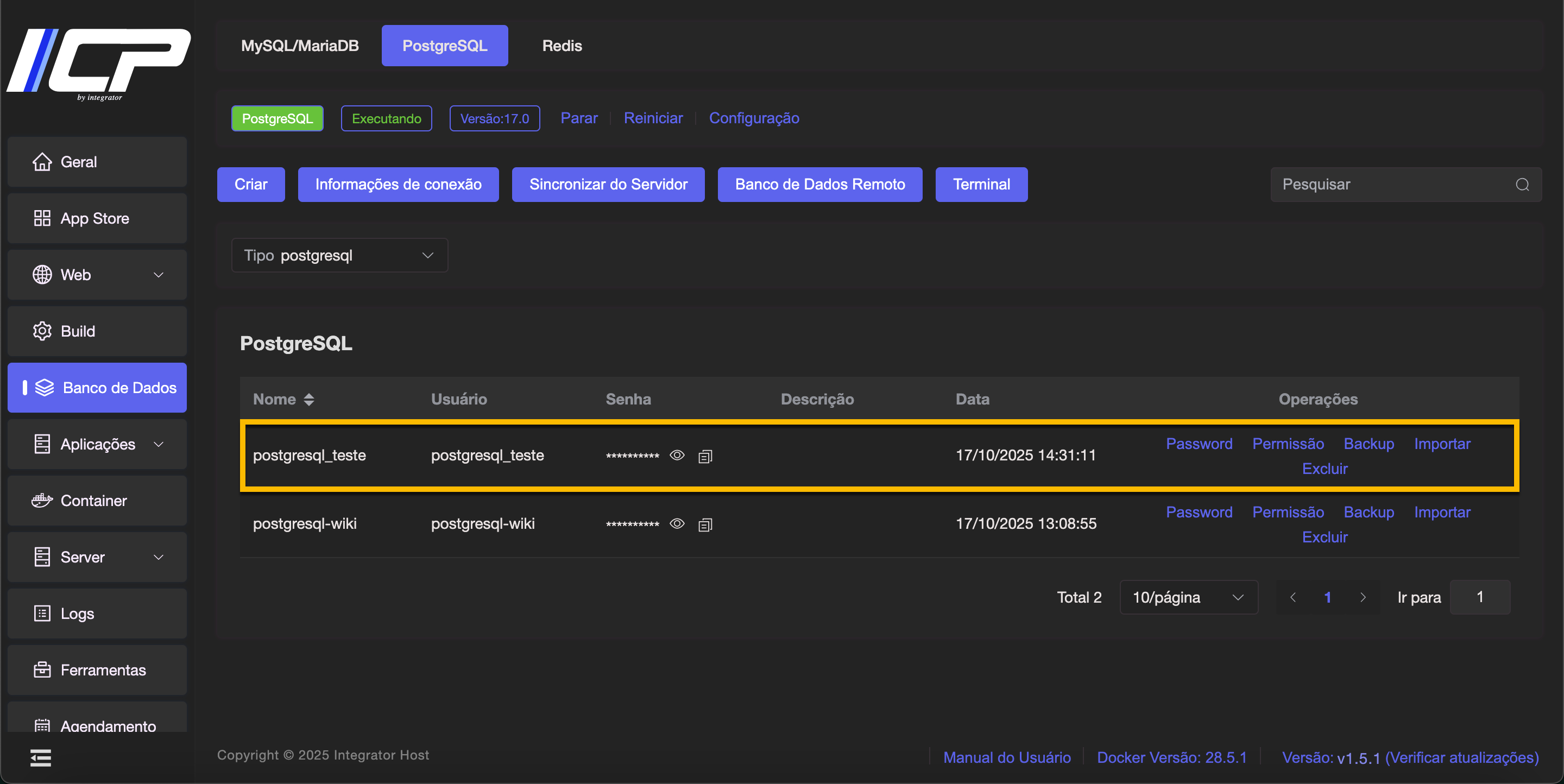Expand the Web sidebar menu

(97, 274)
